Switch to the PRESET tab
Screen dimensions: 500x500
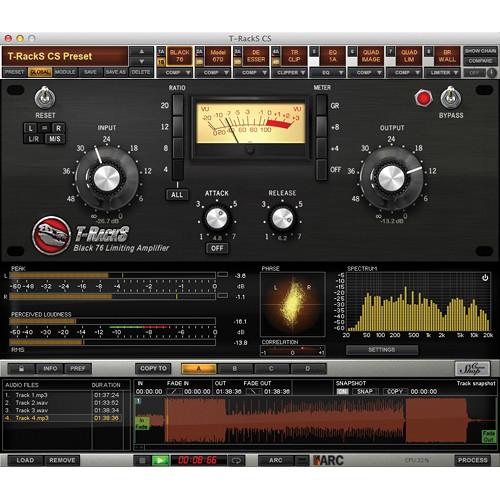coord(15,72)
